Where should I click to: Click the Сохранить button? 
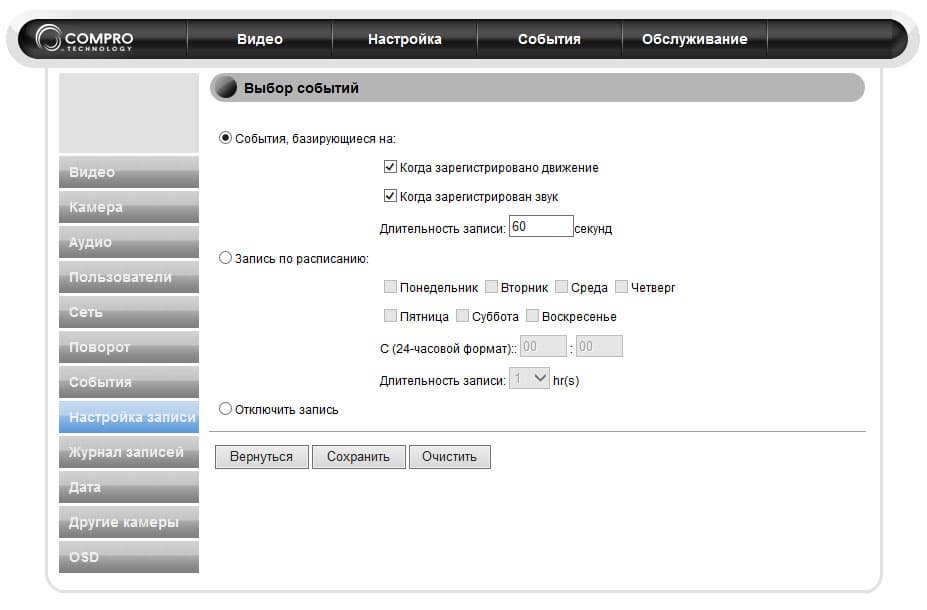coord(358,457)
